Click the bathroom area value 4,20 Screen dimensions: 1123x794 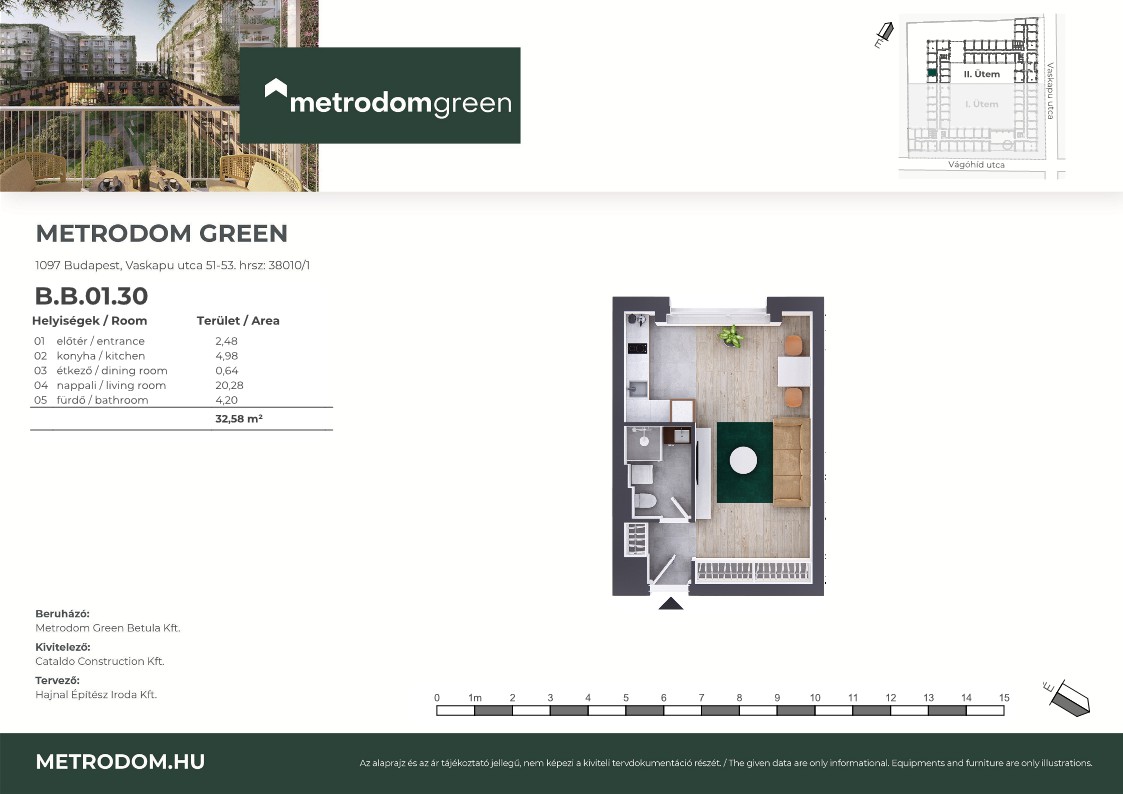click(226, 400)
